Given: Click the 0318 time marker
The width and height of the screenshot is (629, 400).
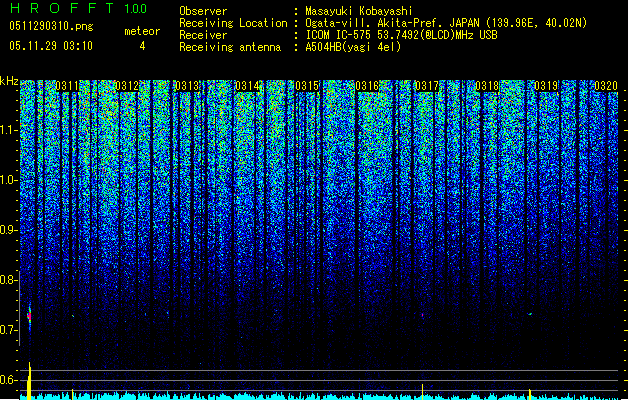Looking at the screenshot, I should (487, 86).
